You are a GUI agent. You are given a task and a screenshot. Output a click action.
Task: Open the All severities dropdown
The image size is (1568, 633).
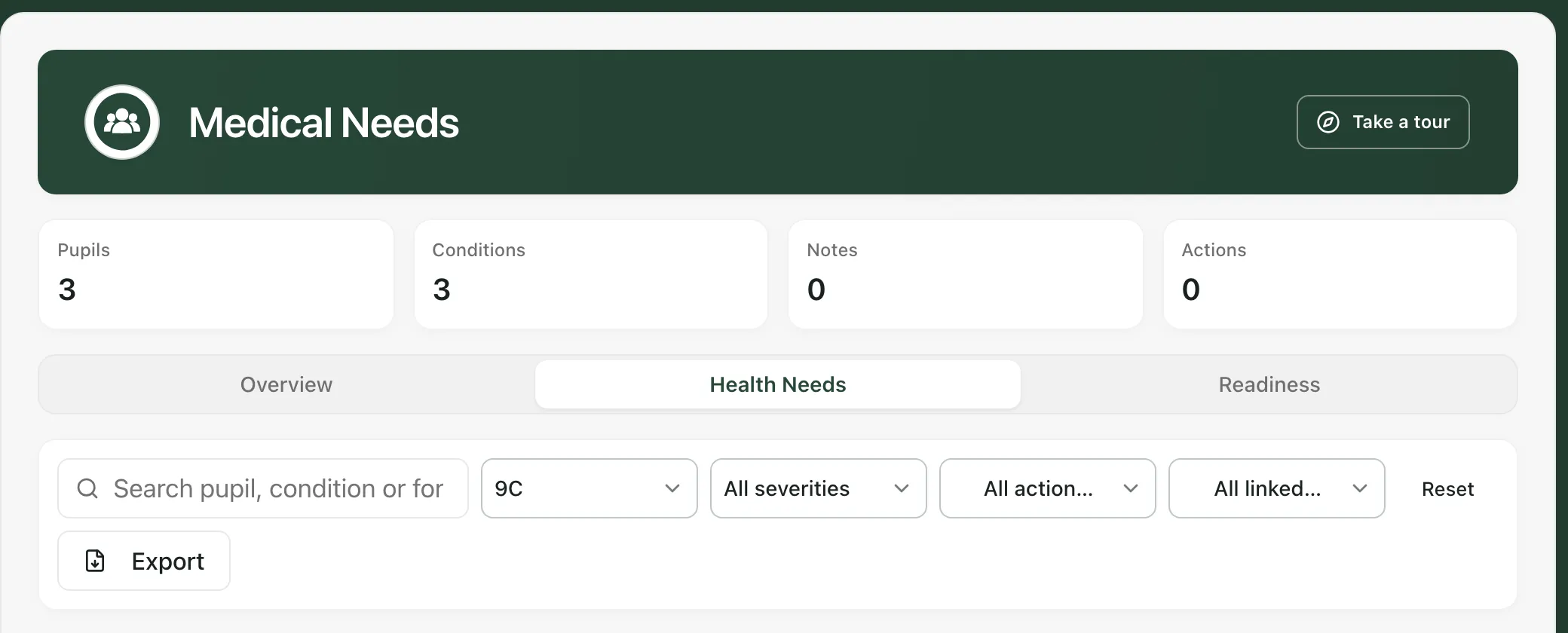click(819, 488)
